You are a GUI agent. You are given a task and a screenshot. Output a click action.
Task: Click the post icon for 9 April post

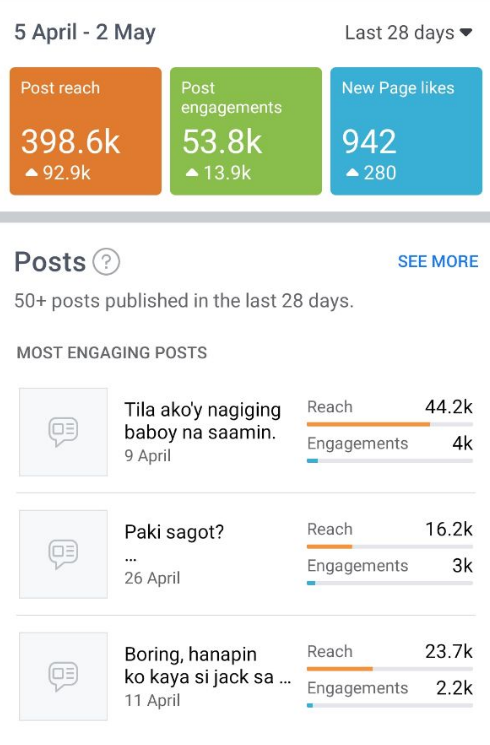pos(63,432)
